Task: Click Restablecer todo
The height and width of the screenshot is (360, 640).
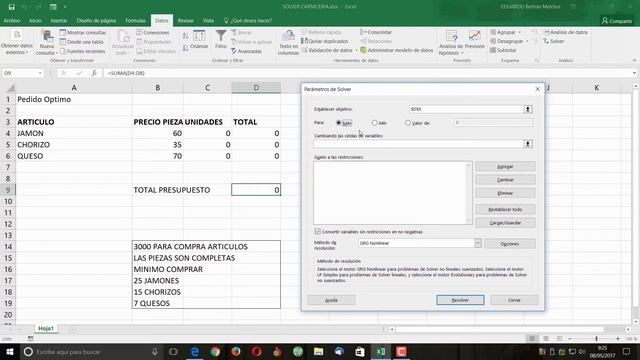Action: click(x=505, y=209)
